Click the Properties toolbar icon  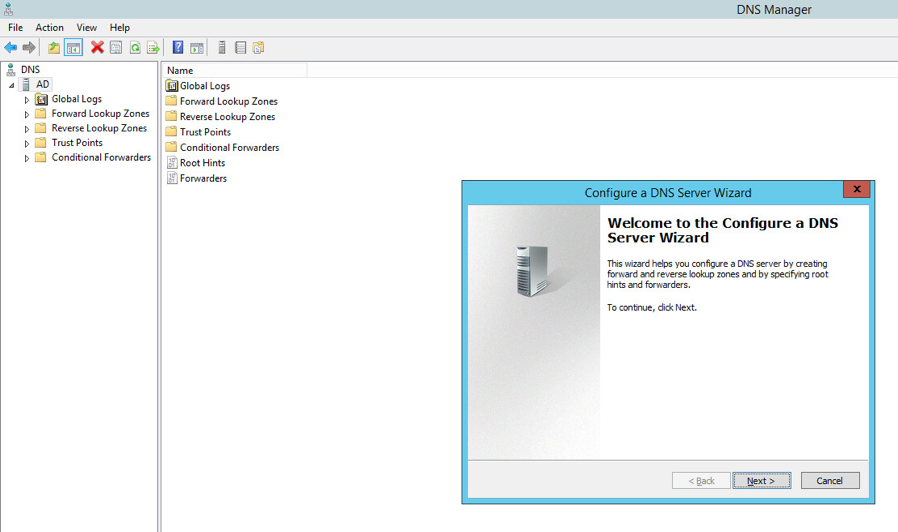[x=116, y=47]
